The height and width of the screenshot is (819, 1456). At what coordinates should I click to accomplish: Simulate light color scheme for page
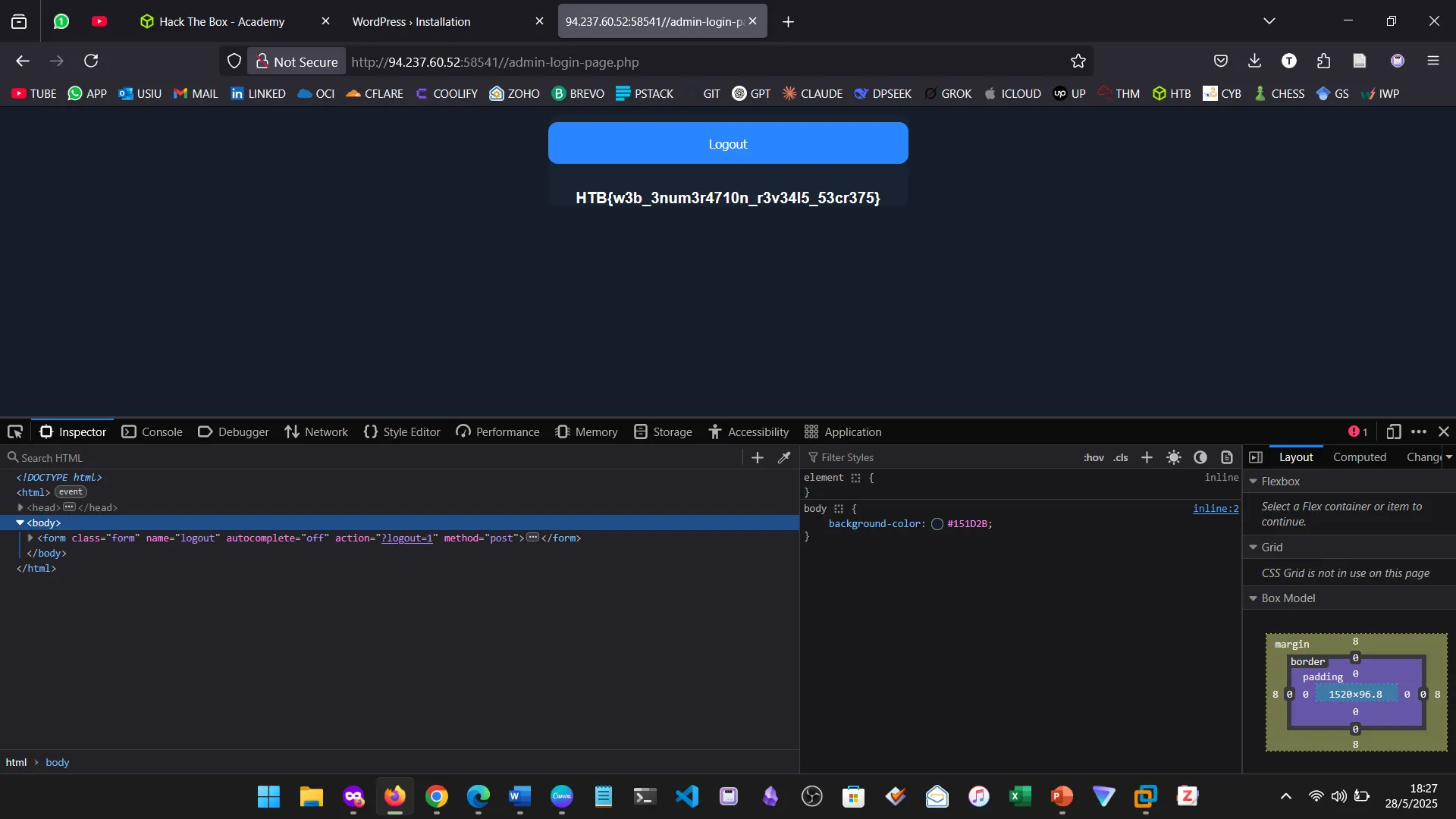click(x=1174, y=457)
